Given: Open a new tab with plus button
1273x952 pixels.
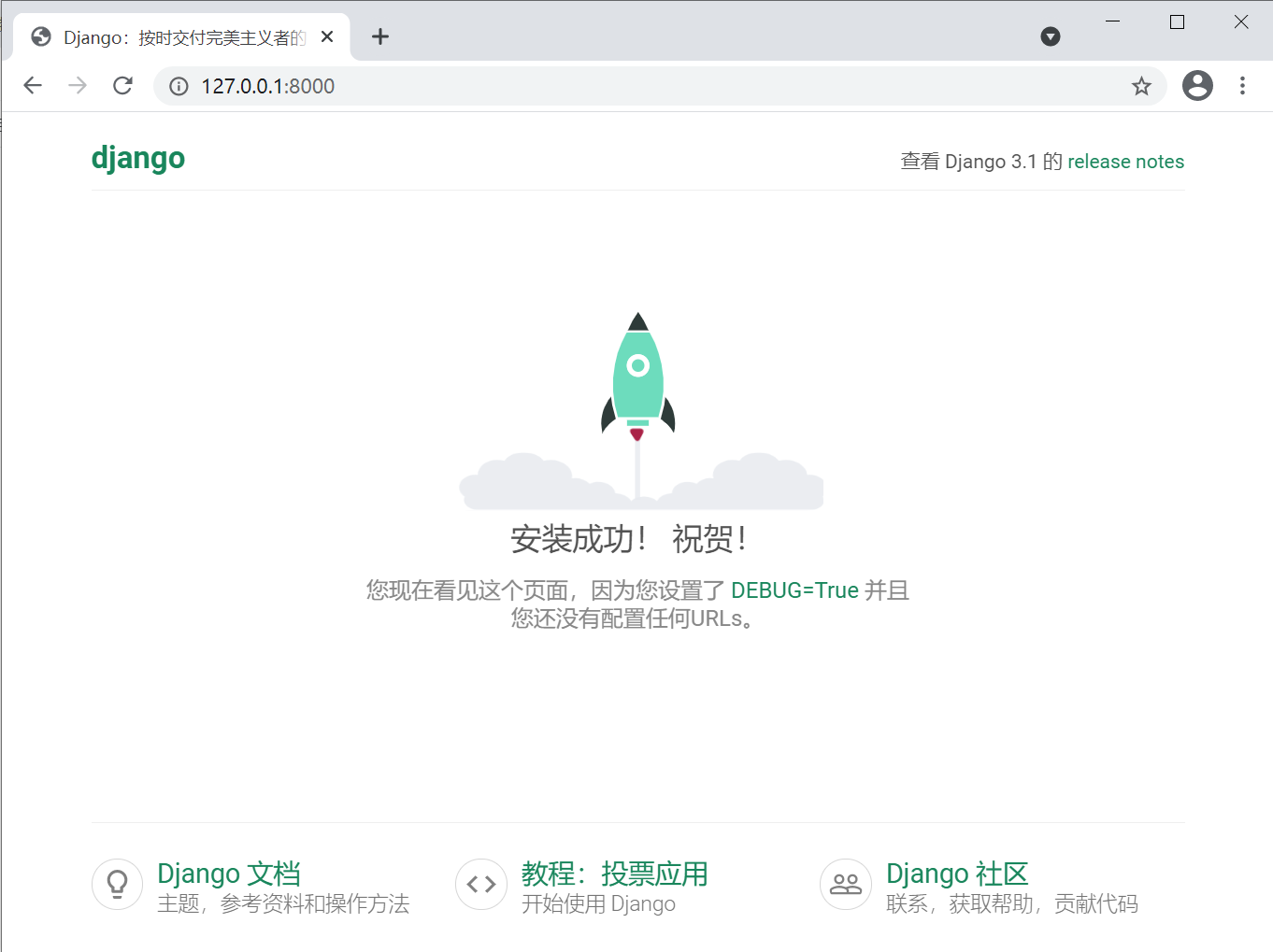Looking at the screenshot, I should [x=379, y=36].
